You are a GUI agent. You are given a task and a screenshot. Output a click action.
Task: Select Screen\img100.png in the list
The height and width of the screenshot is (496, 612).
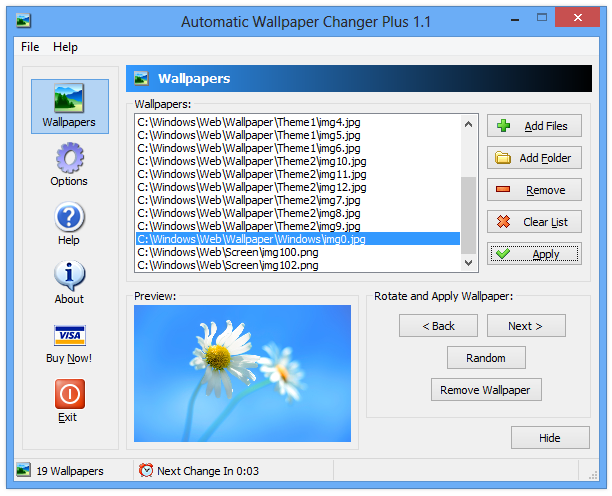pos(298,252)
